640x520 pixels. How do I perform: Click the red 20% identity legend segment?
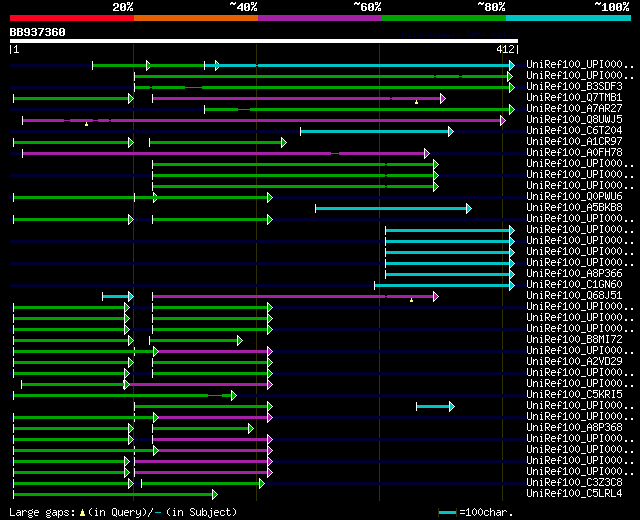pyautogui.click(x=72, y=18)
